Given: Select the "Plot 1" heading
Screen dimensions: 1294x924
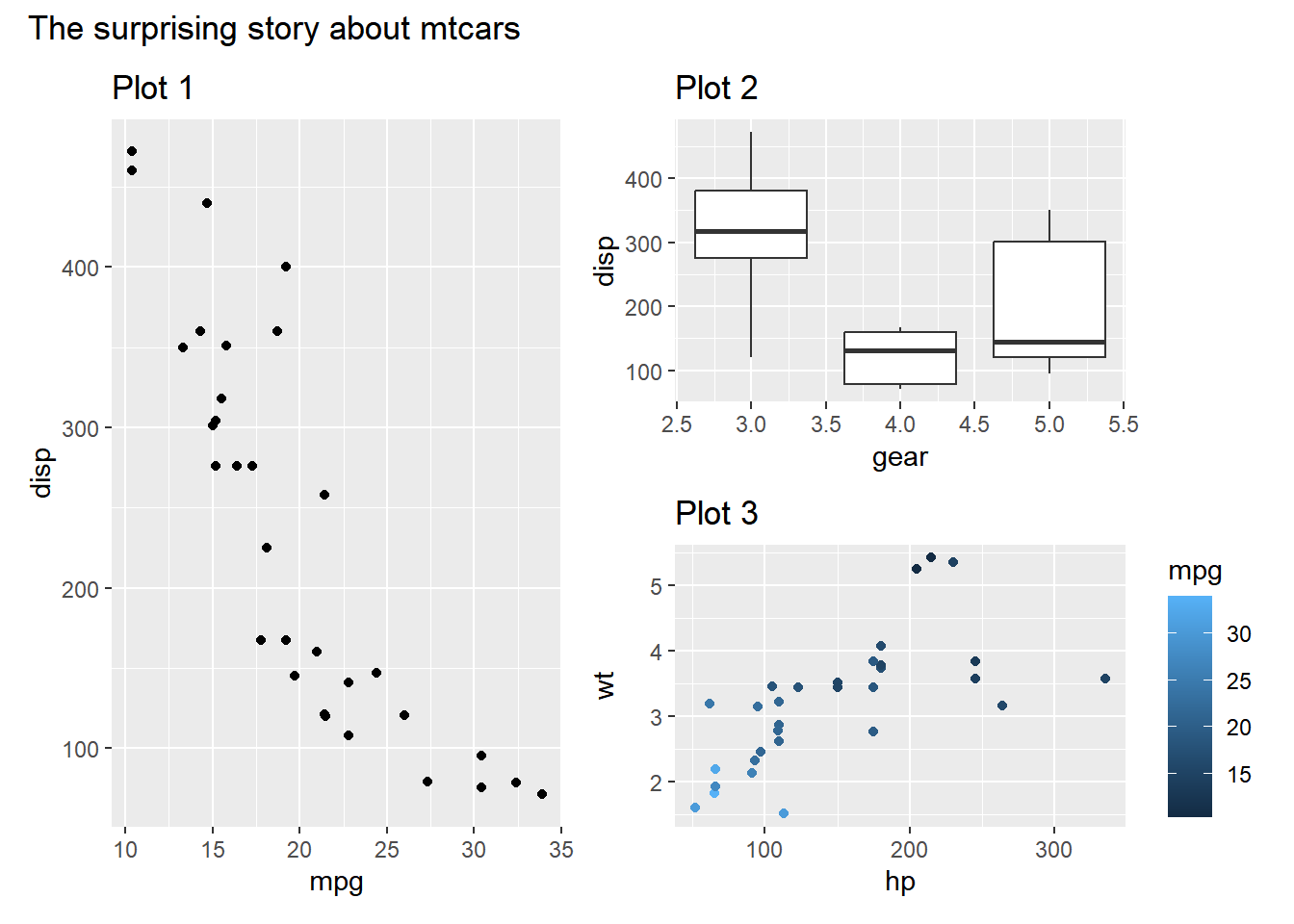Looking at the screenshot, I should click(x=152, y=89).
